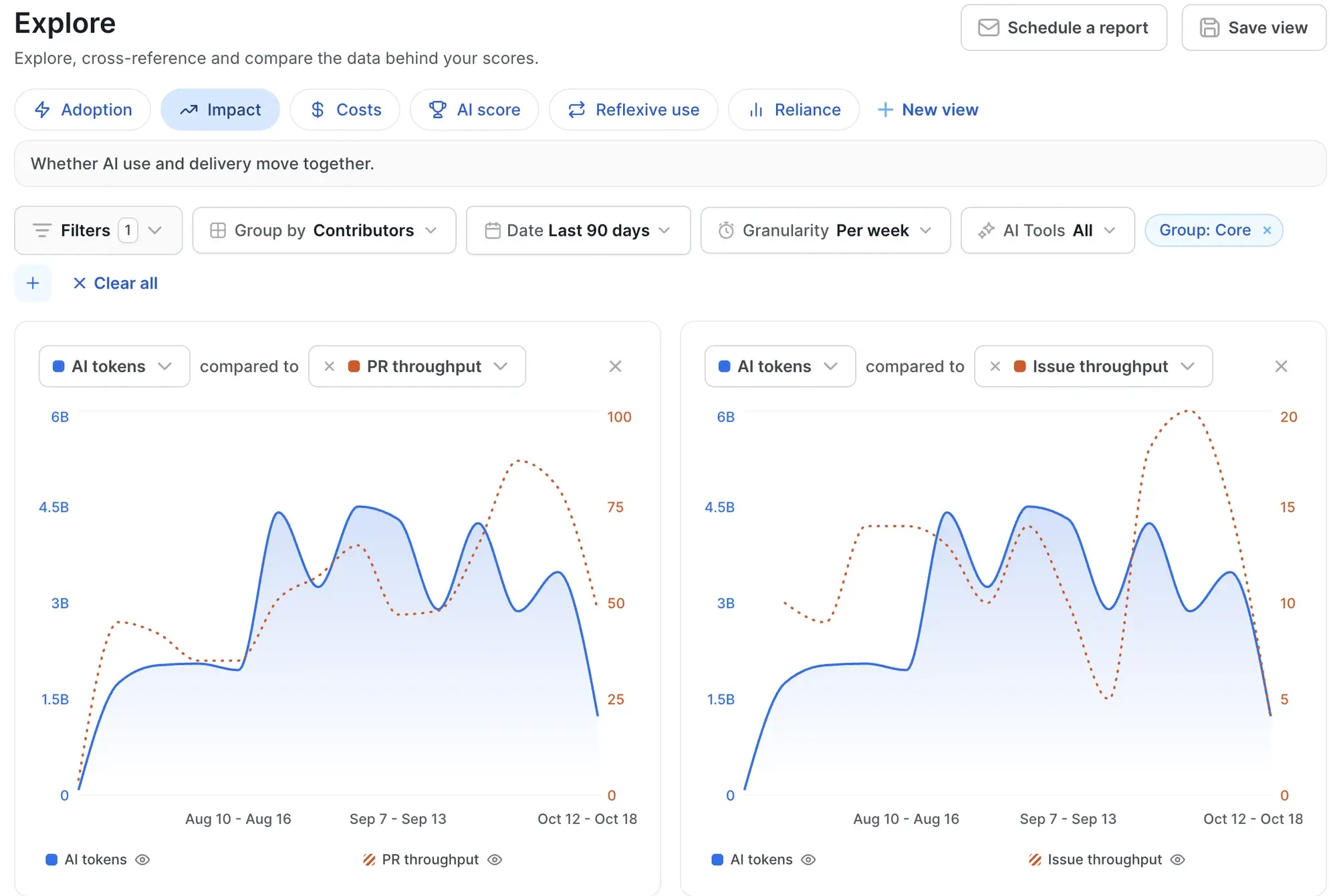This screenshot has height=896, width=1337.
Task: Open the Reliance tab
Action: pos(794,110)
